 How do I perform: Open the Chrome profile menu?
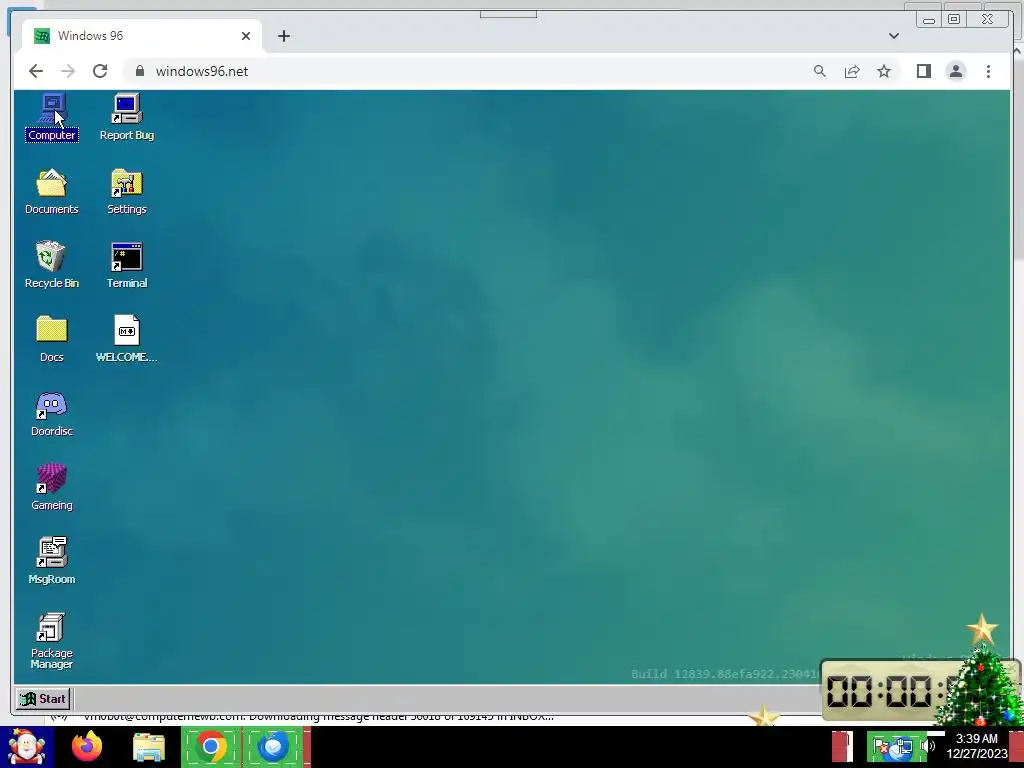tap(955, 71)
